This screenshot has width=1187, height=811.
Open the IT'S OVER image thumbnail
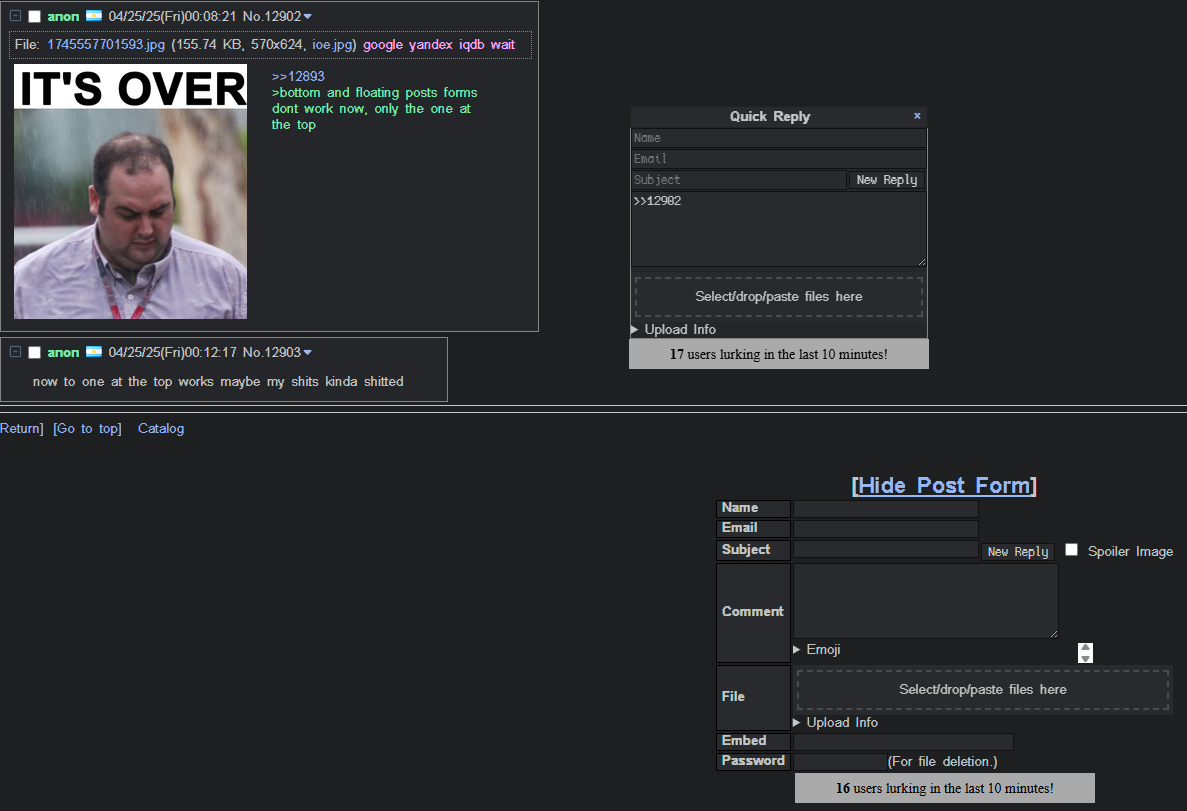pyautogui.click(x=130, y=192)
